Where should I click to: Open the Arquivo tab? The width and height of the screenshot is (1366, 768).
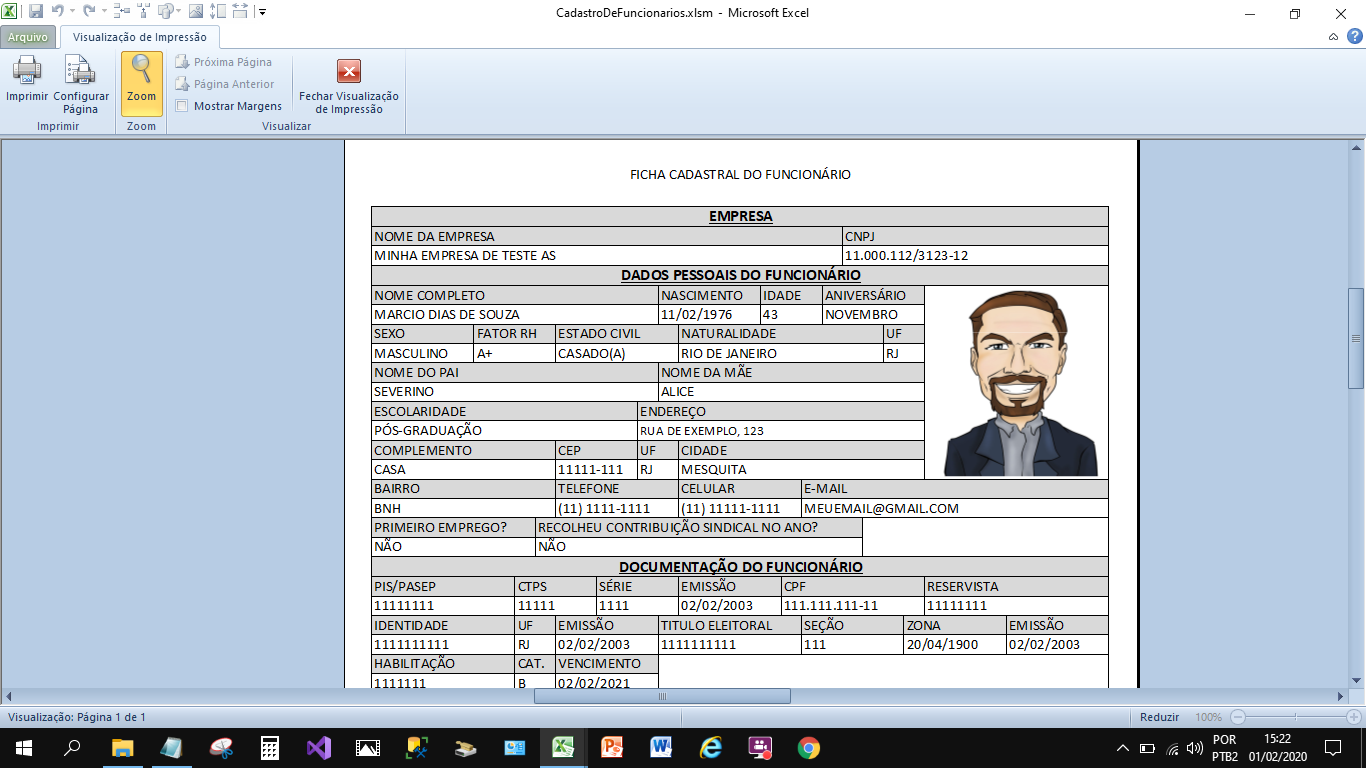28,37
